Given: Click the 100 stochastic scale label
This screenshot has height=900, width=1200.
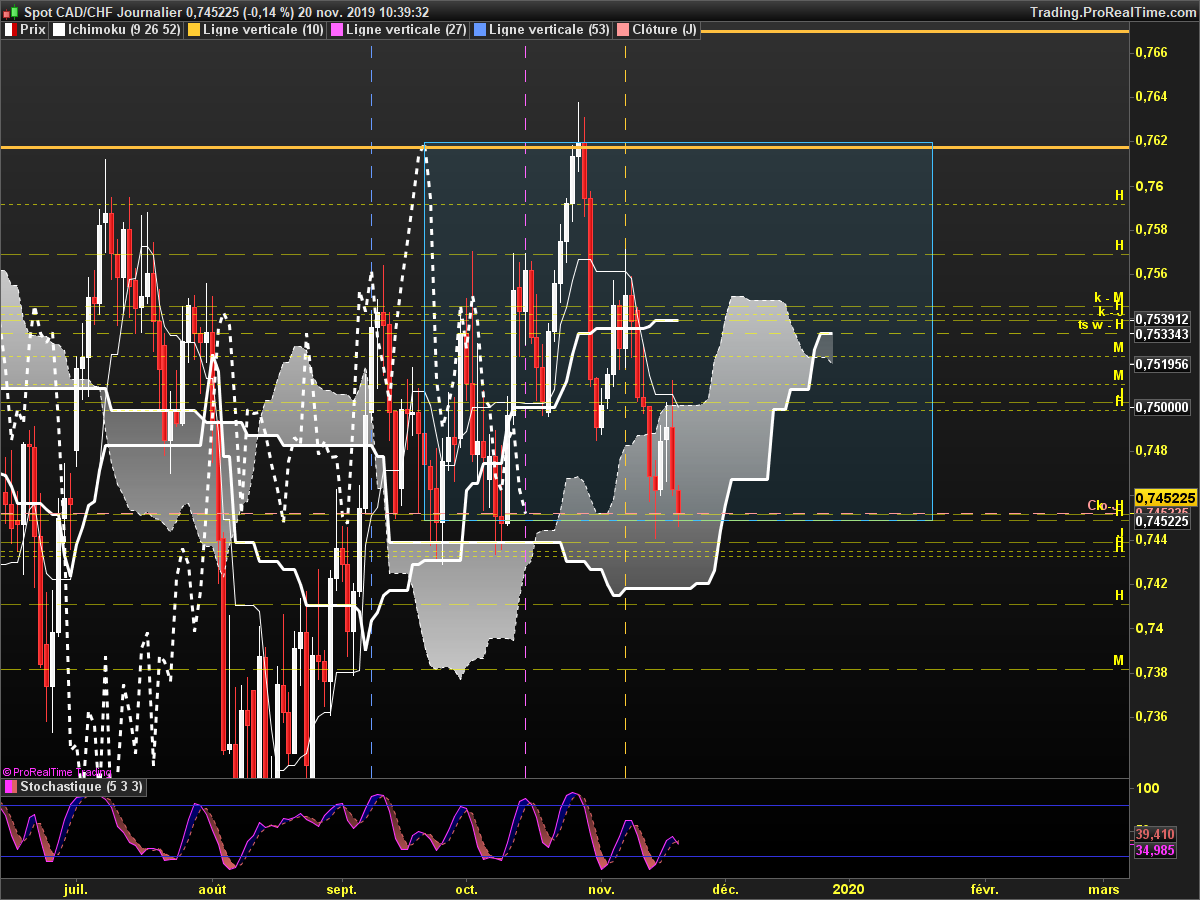Looking at the screenshot, I should pos(1147,788).
